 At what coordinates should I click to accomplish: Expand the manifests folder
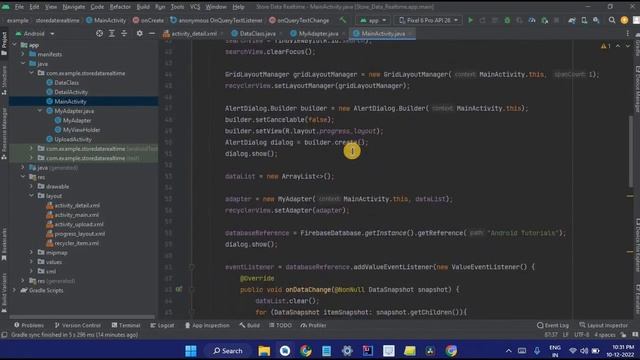(x=23, y=54)
